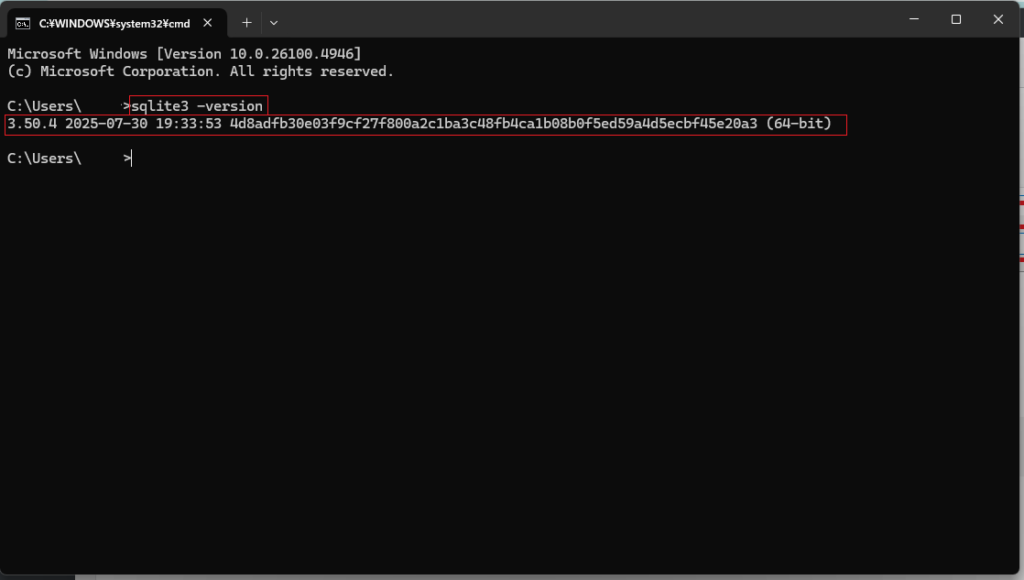Minimize the terminal window
Image resolution: width=1024 pixels, height=580 pixels.
point(914,19)
